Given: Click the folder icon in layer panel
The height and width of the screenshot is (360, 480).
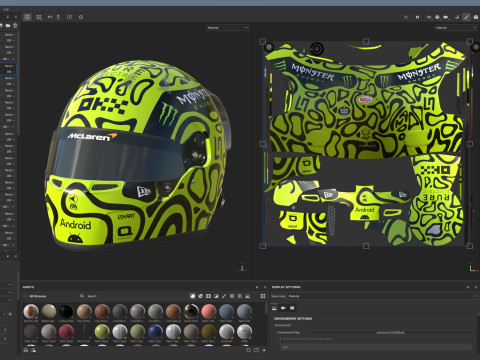Looking at the screenshot, I should [8, 26].
